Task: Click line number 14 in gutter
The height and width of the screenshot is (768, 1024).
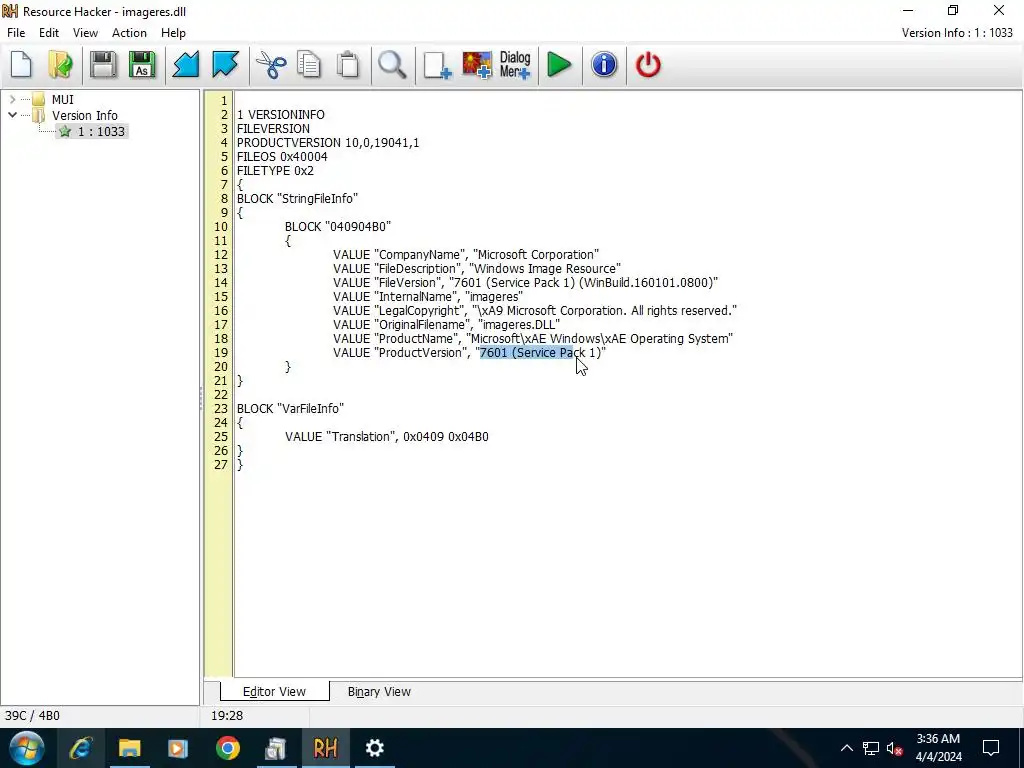Action: 220,283
